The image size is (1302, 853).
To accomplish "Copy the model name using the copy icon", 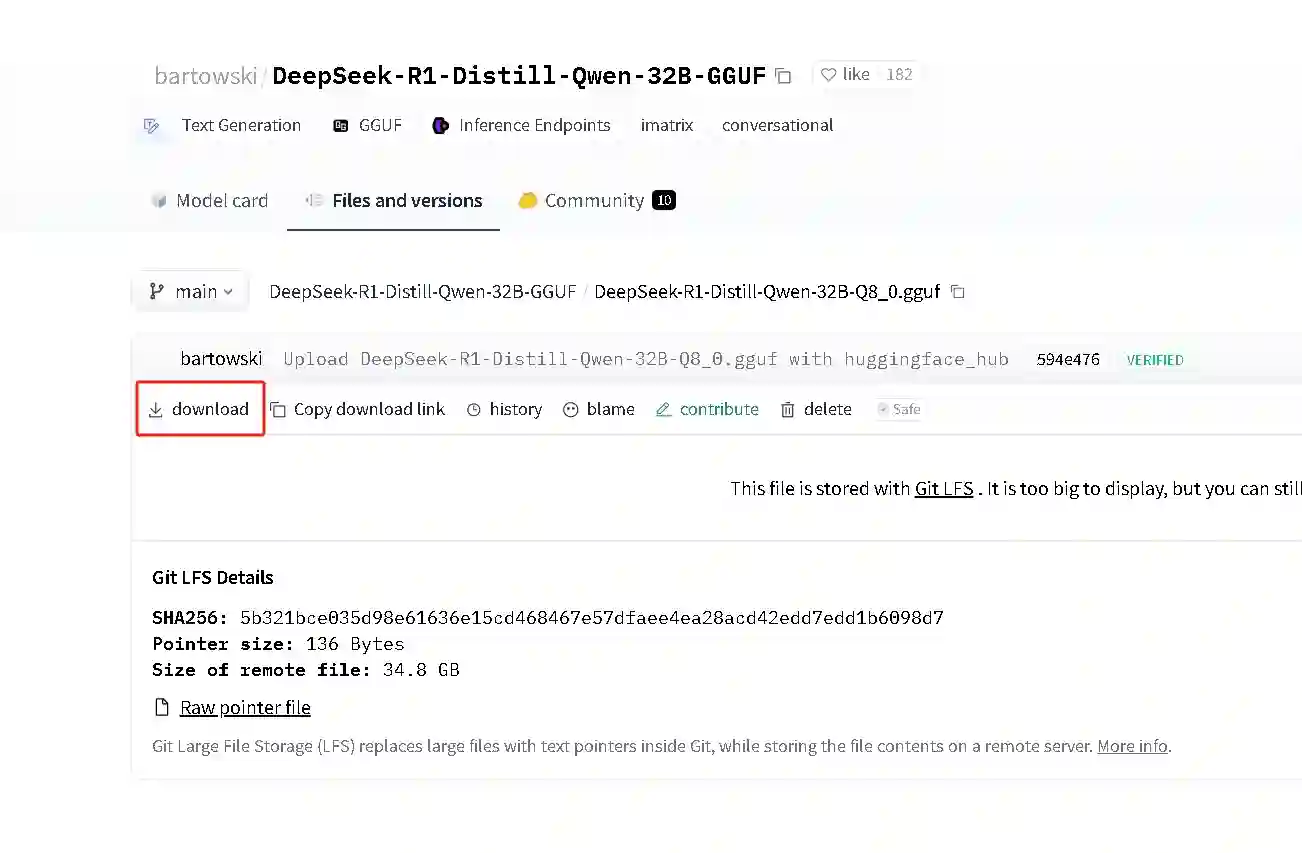I will coord(784,76).
